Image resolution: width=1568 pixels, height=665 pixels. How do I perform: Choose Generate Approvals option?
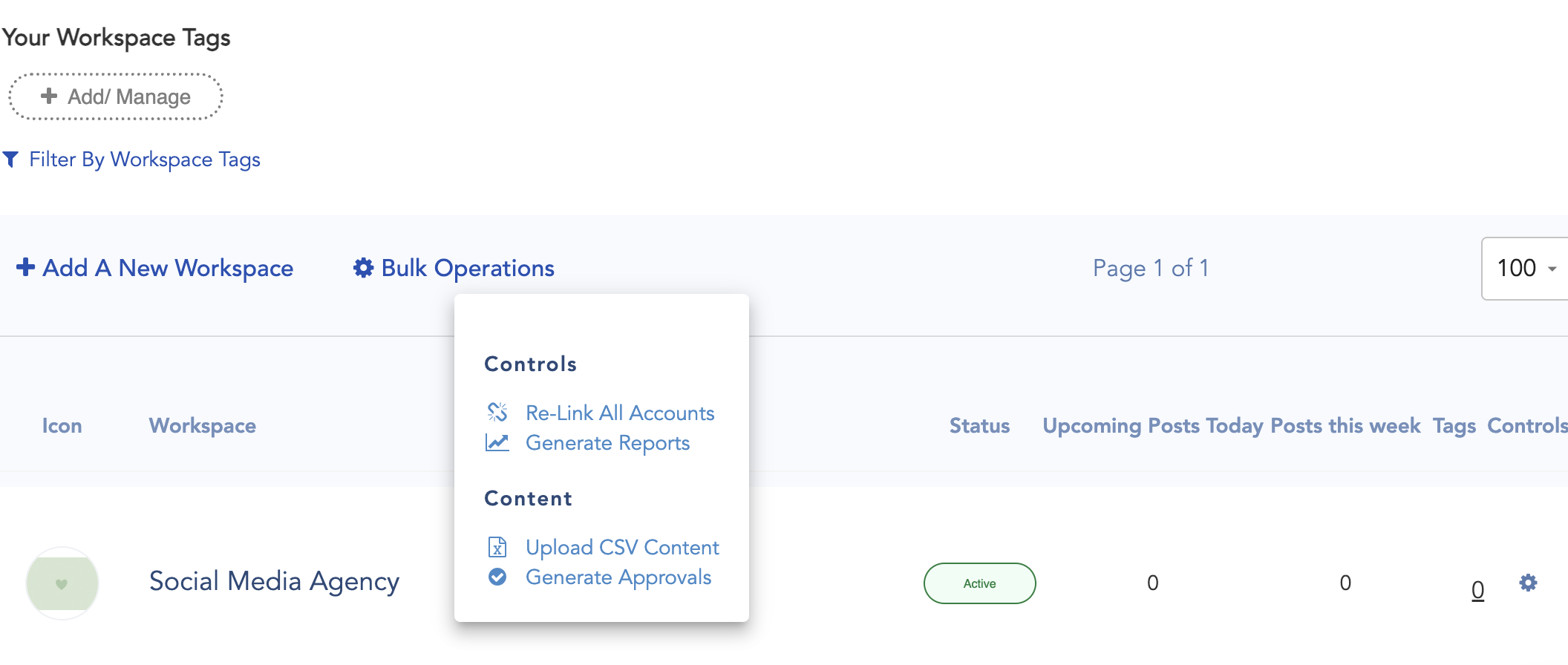click(618, 577)
